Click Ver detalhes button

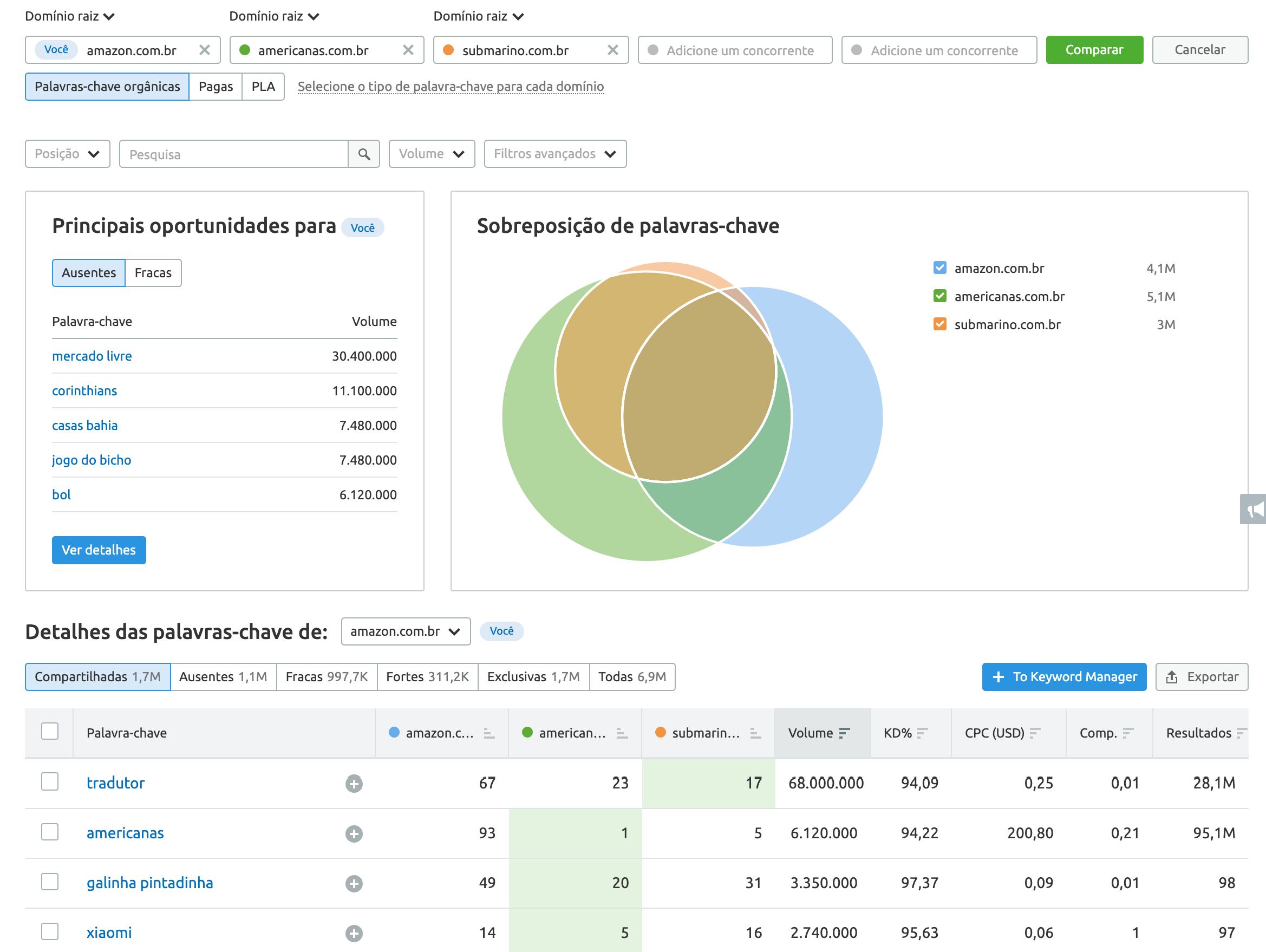pyautogui.click(x=99, y=550)
